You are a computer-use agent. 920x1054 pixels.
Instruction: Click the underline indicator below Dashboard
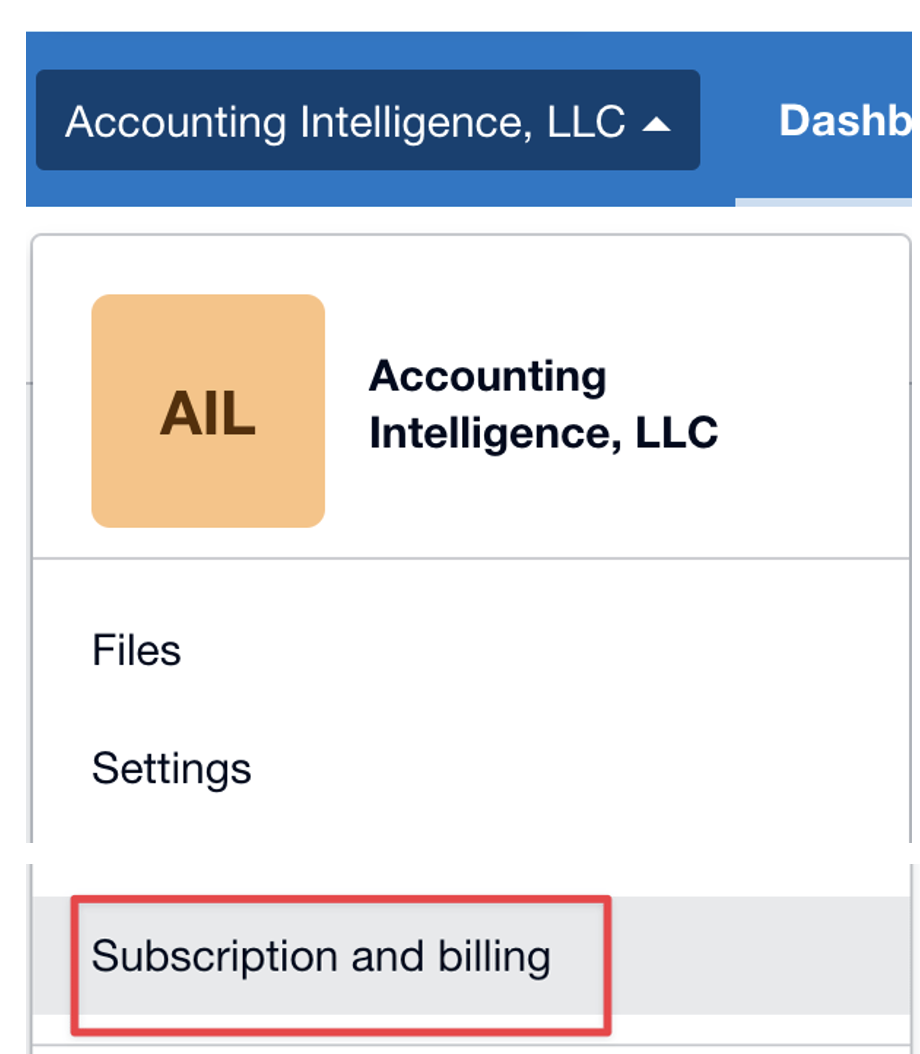tap(823, 202)
